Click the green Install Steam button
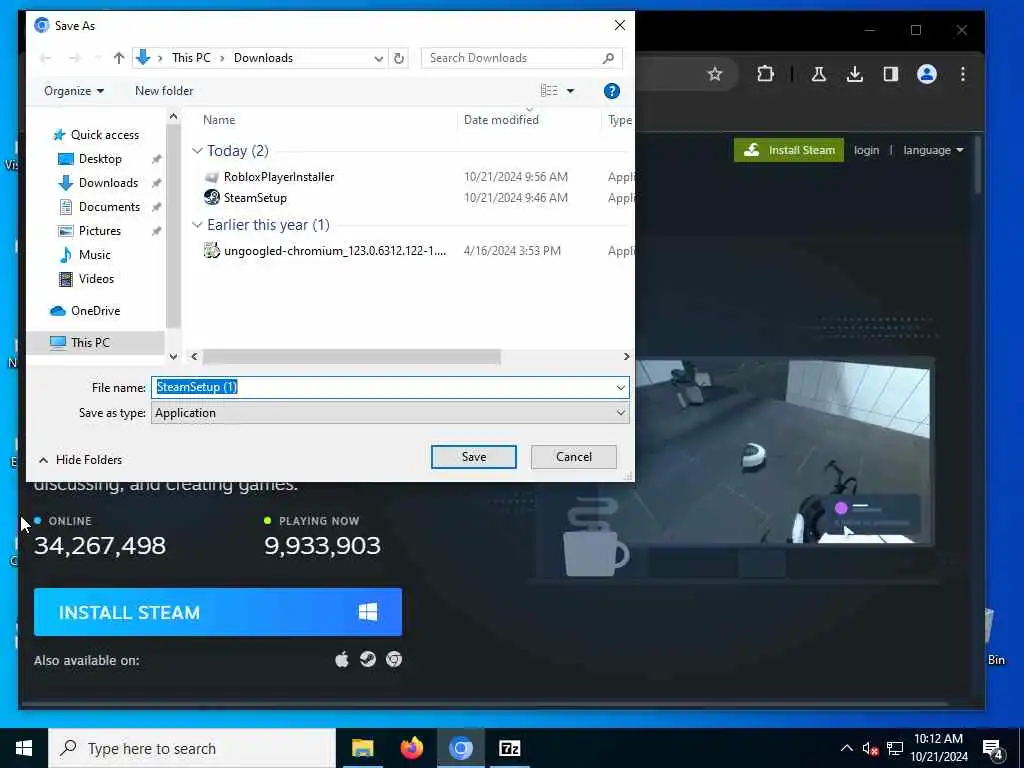 coord(789,150)
